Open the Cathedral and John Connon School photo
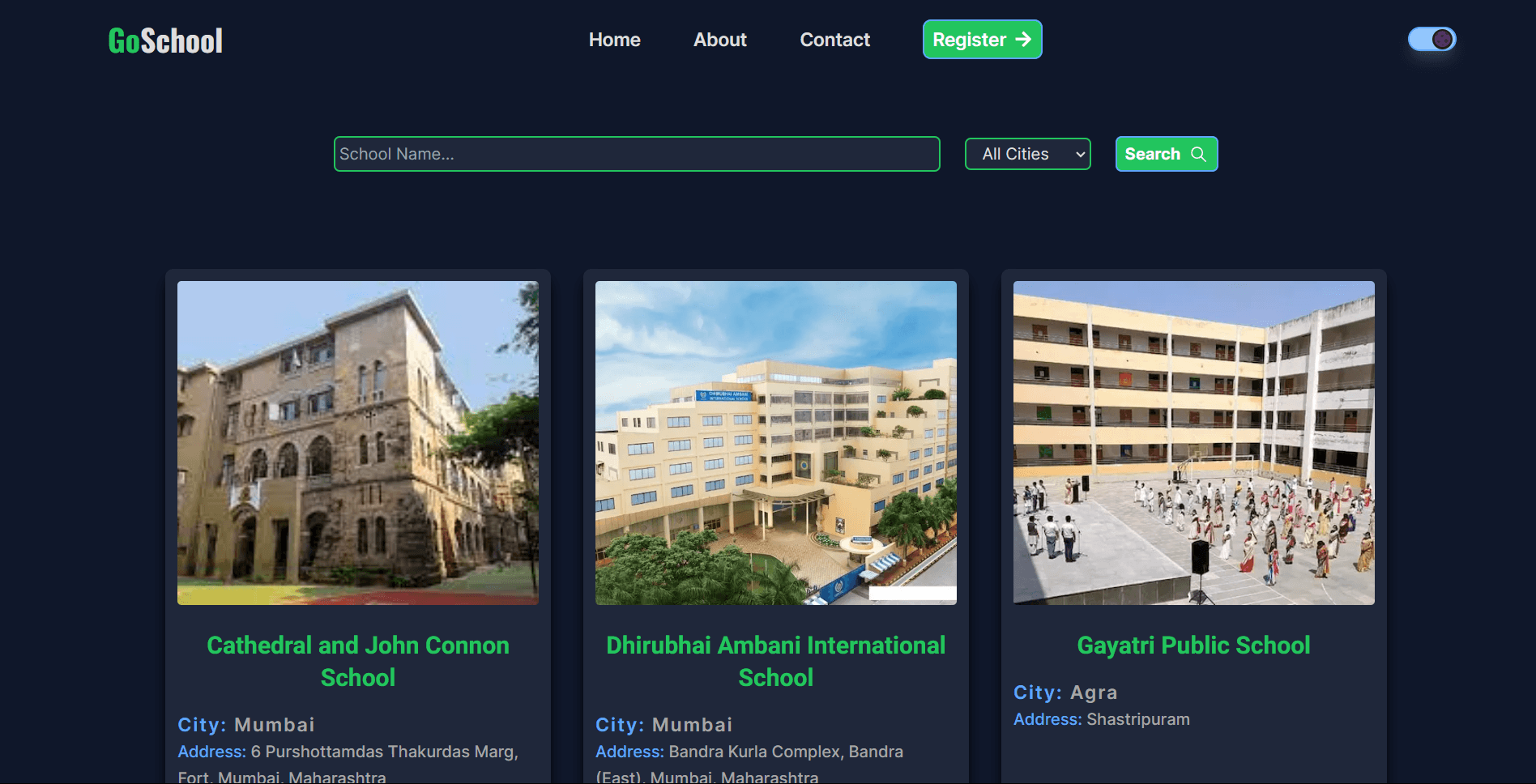Image resolution: width=1536 pixels, height=784 pixels. click(358, 443)
